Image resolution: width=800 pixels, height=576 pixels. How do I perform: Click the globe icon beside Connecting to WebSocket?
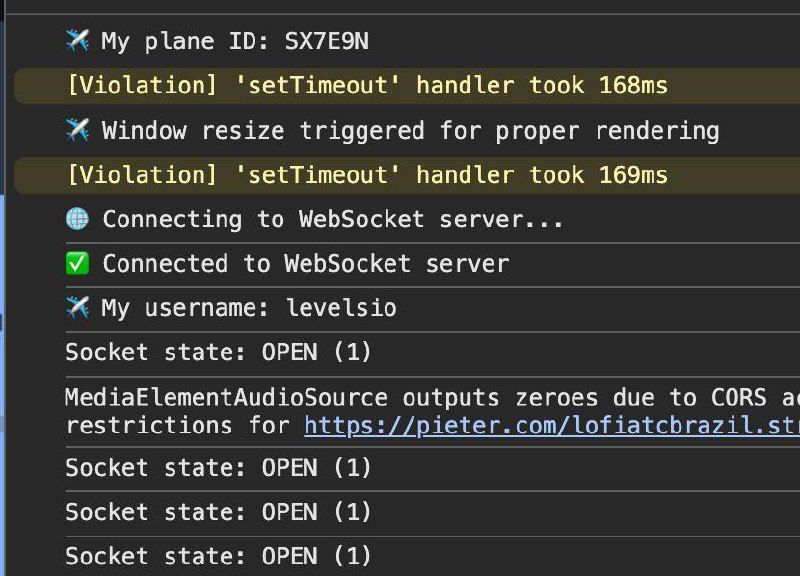[78, 219]
